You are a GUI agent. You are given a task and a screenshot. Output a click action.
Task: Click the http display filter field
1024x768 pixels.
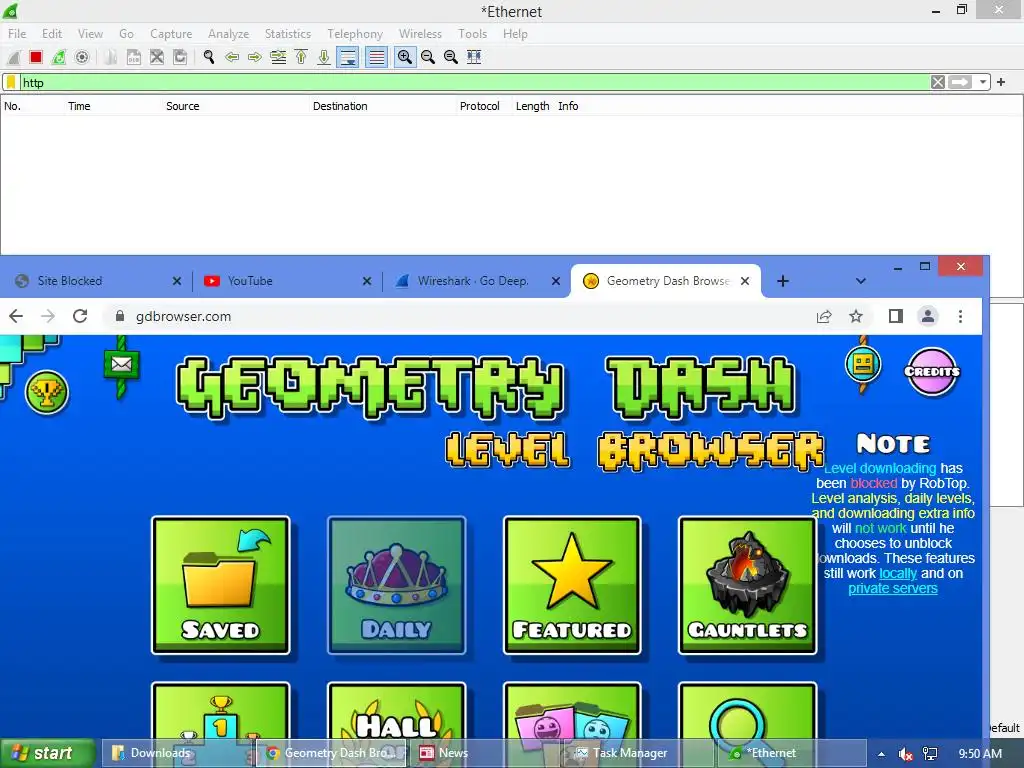(473, 82)
